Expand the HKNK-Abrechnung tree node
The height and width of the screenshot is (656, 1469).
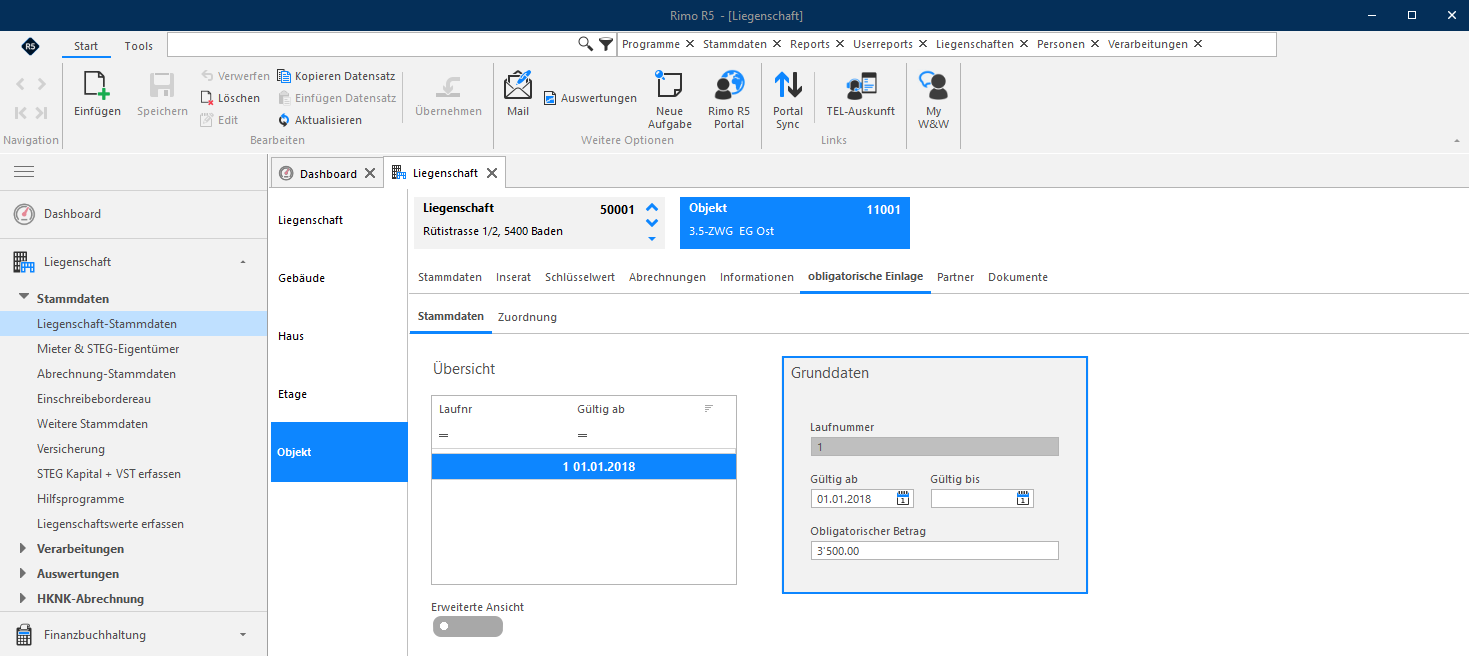(x=24, y=598)
